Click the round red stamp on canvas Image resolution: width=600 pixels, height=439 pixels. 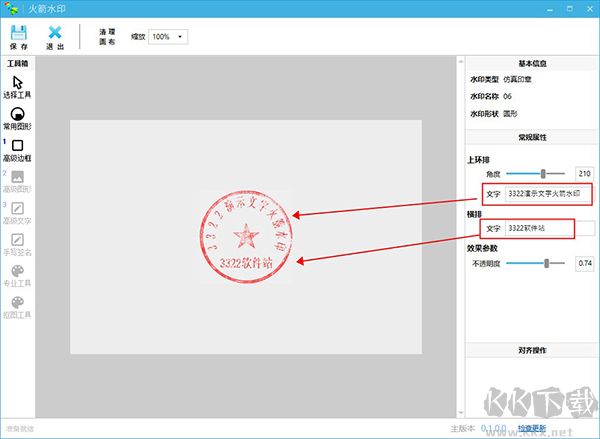pyautogui.click(x=246, y=237)
